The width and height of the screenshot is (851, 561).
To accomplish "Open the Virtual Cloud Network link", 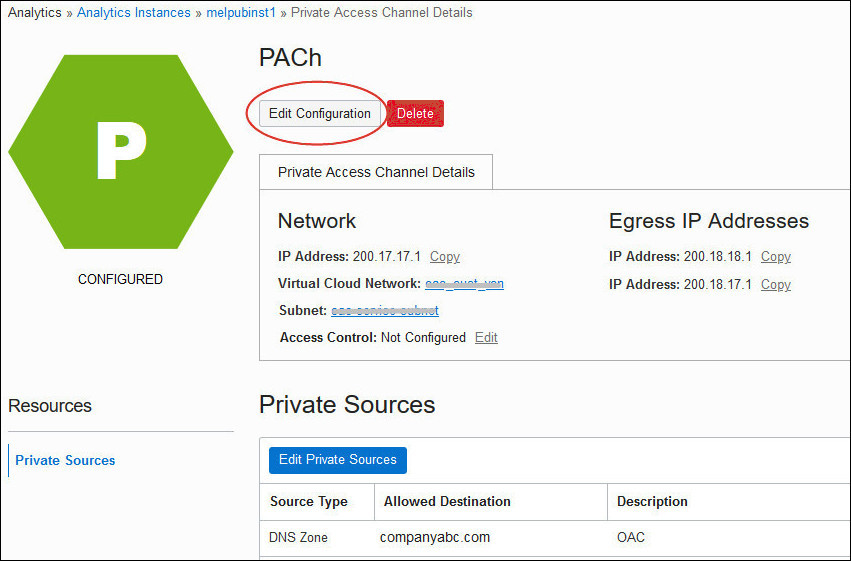I will coord(464,284).
